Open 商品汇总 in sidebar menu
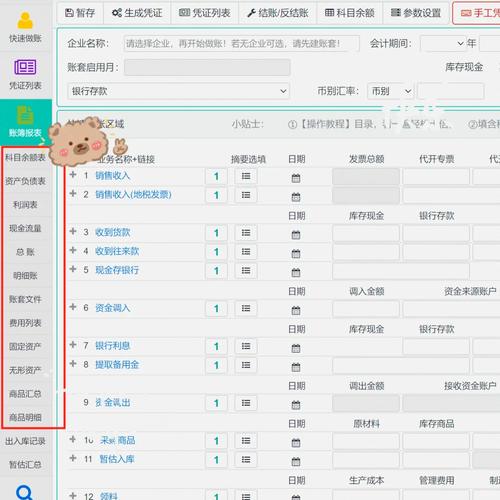 pos(25,394)
